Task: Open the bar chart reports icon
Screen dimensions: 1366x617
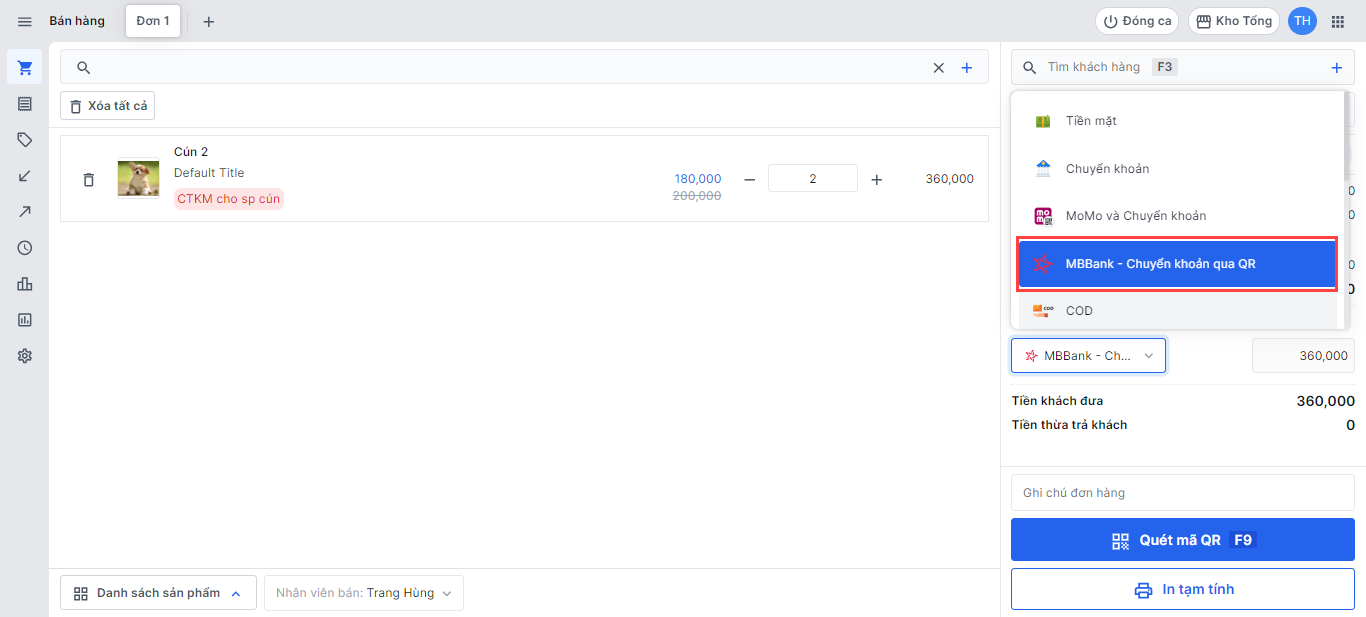Action: click(x=25, y=284)
